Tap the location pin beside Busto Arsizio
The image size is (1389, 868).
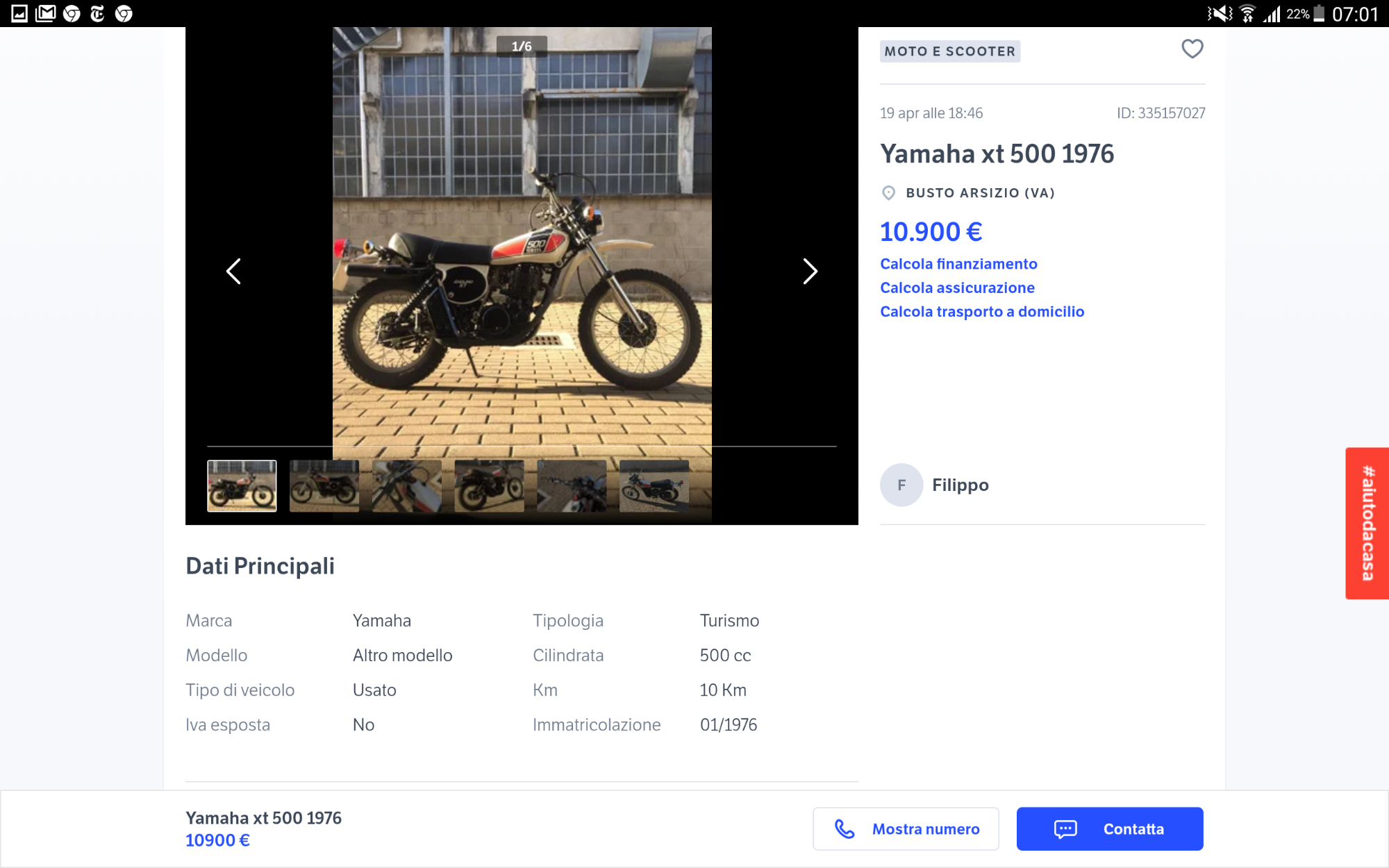point(888,193)
